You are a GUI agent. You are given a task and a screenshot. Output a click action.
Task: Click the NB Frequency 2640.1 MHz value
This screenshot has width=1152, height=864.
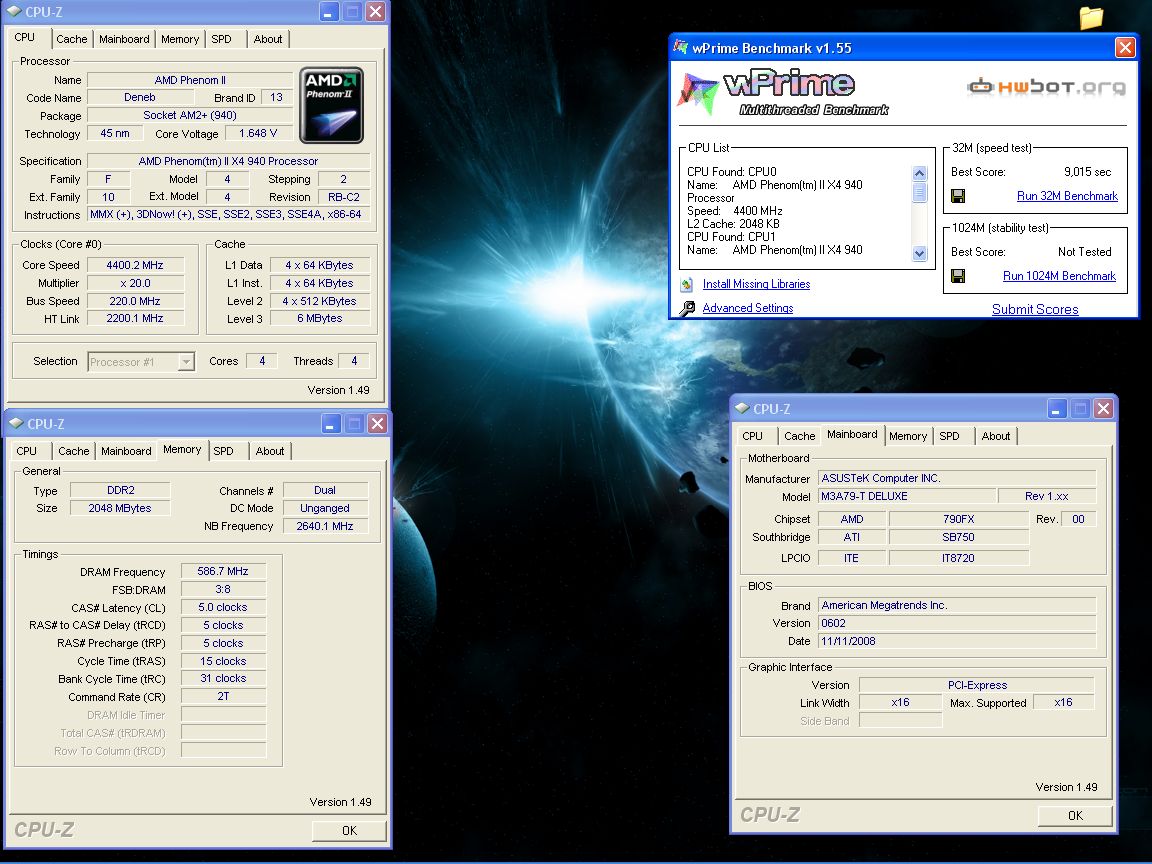pyautogui.click(x=325, y=527)
